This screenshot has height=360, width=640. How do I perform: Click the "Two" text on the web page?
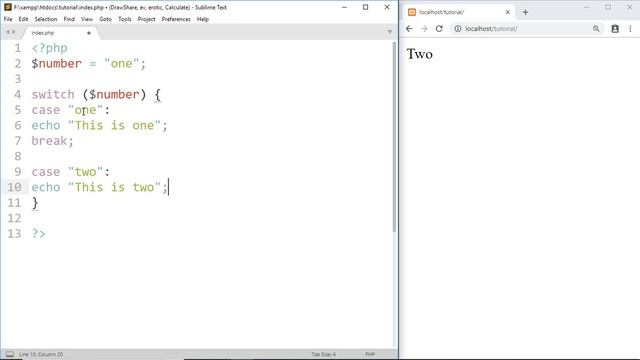click(x=420, y=54)
